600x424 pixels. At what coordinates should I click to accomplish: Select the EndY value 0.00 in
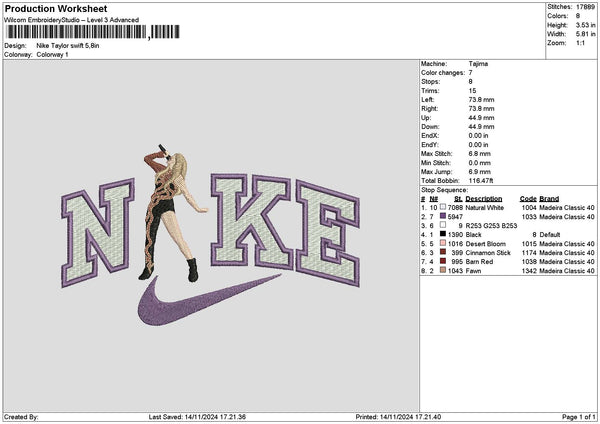tap(478, 145)
